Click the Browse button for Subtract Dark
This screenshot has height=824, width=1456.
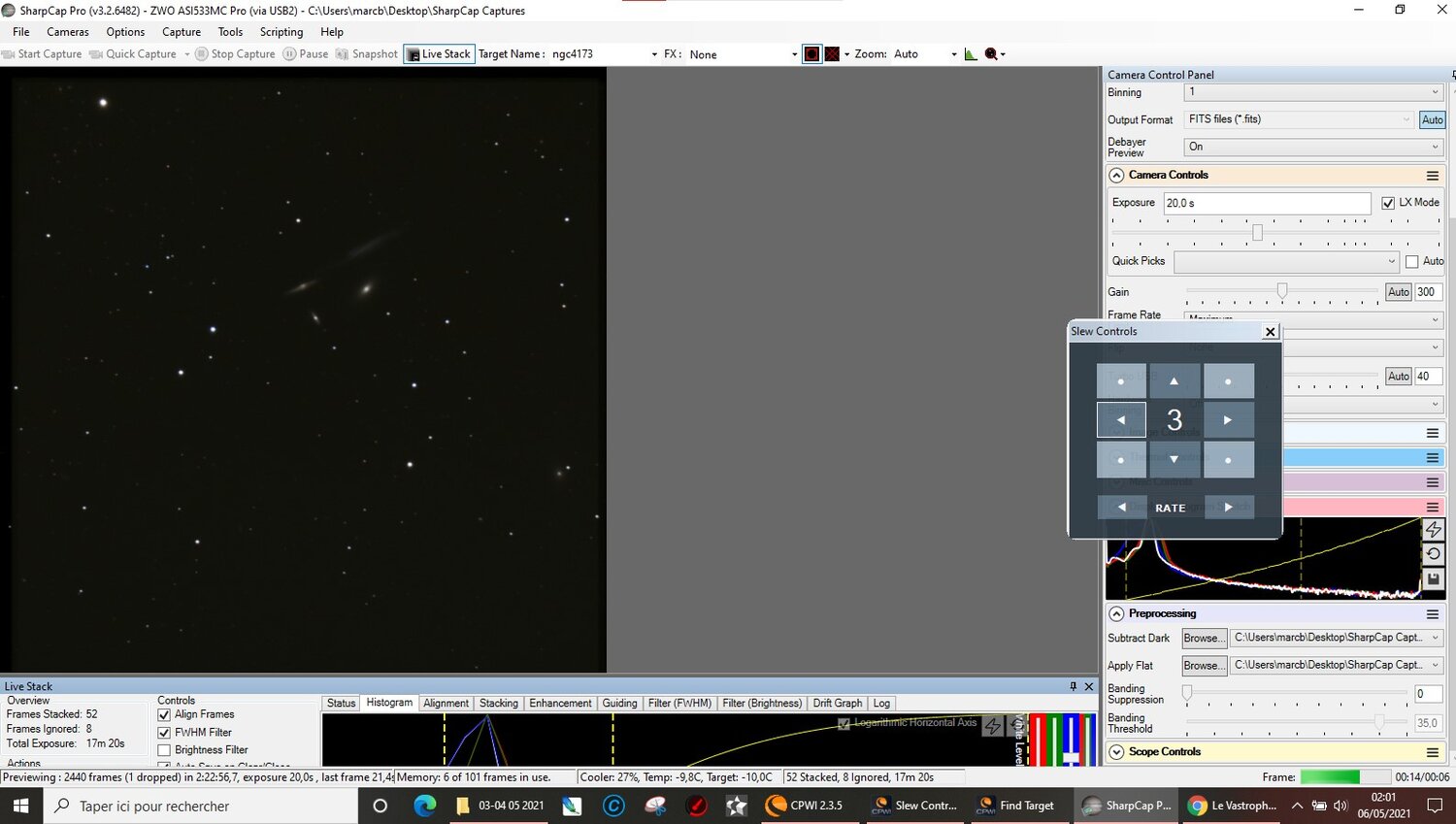click(1204, 639)
